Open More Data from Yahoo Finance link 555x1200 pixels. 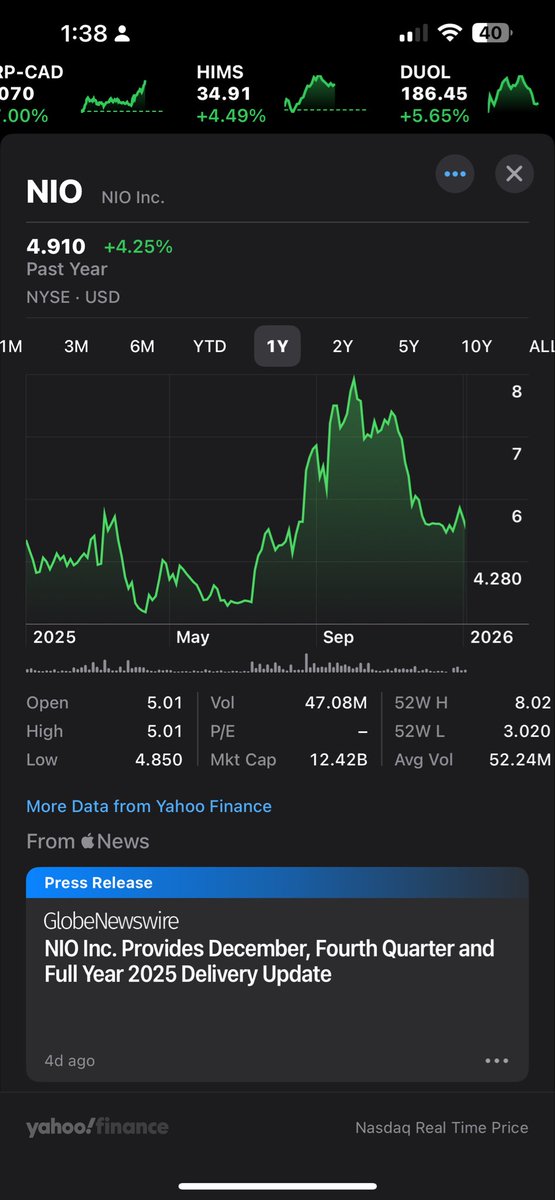click(149, 806)
